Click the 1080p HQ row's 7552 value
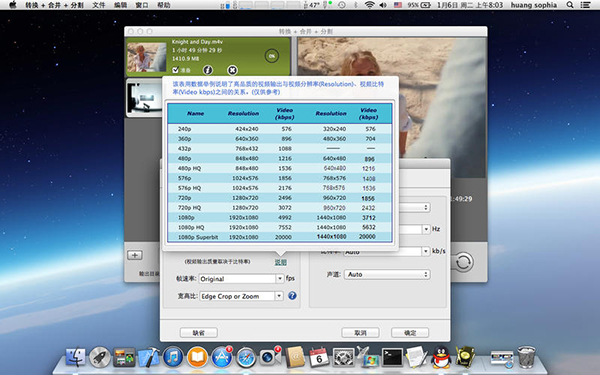The width and height of the screenshot is (600, 375). (x=285, y=227)
